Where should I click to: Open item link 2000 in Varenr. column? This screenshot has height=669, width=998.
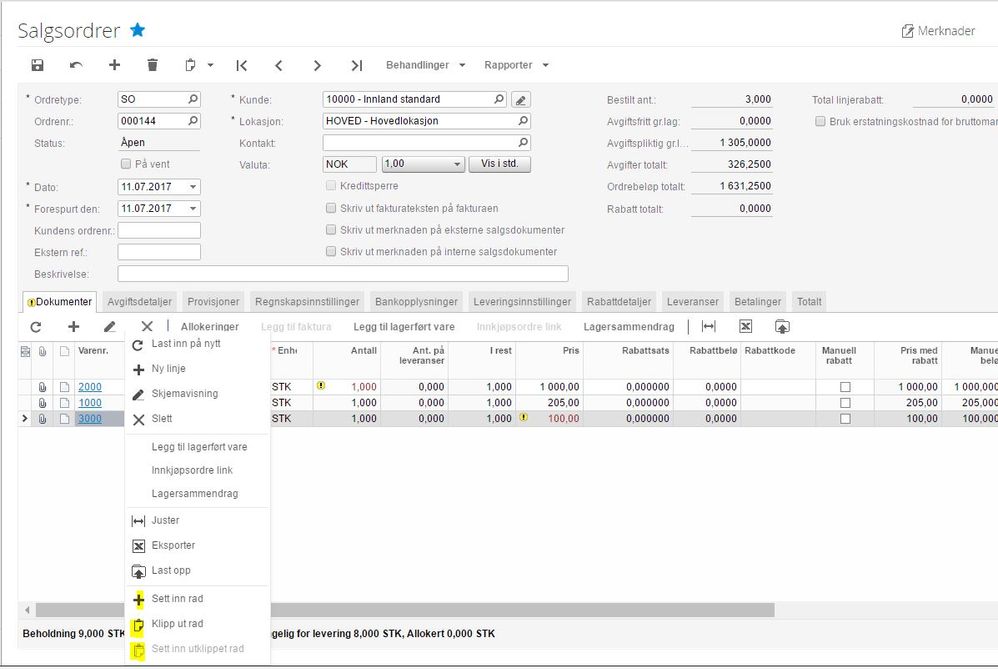coord(90,387)
